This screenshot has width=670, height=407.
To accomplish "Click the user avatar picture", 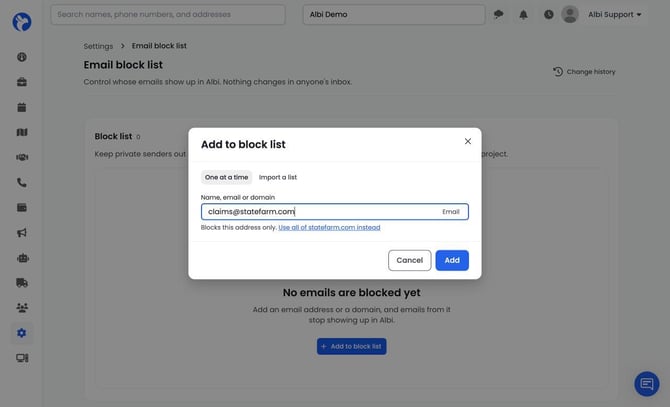I will 570,15.
